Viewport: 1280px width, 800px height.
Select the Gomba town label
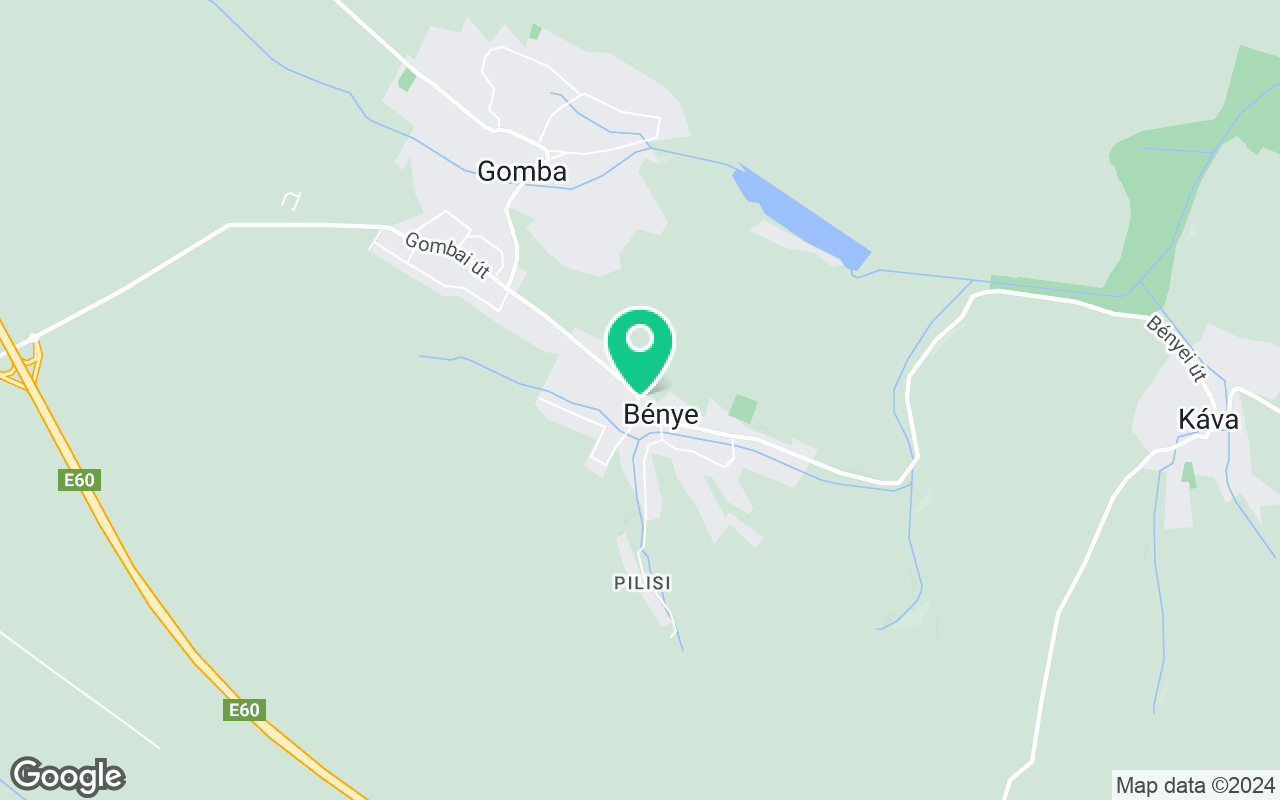(522, 171)
